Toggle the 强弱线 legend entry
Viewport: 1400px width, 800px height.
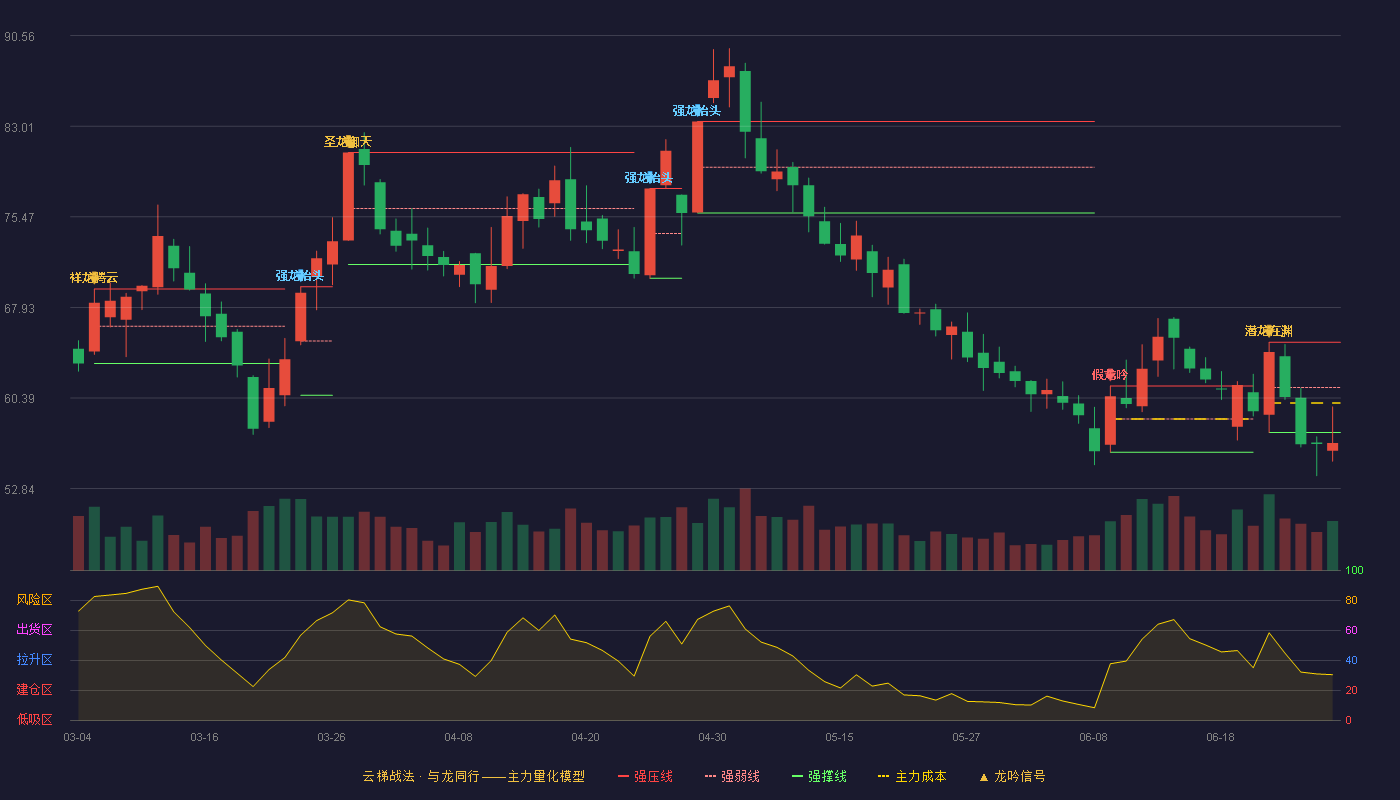pyautogui.click(x=732, y=776)
